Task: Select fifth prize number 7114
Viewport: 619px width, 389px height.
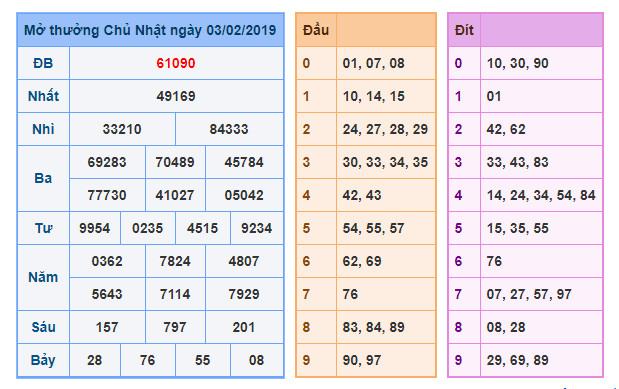Action: click(175, 294)
